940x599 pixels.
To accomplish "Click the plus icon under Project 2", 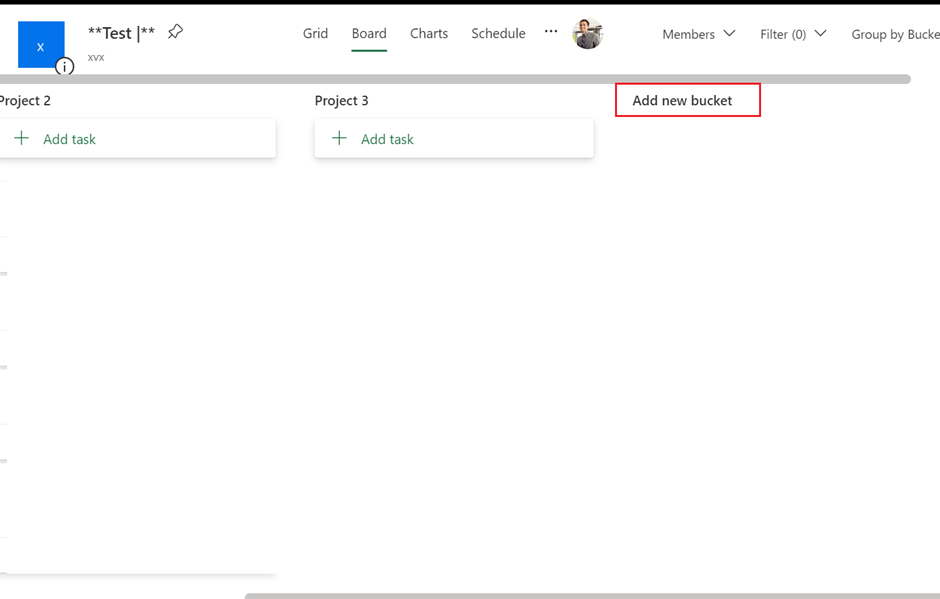I will pos(21,138).
